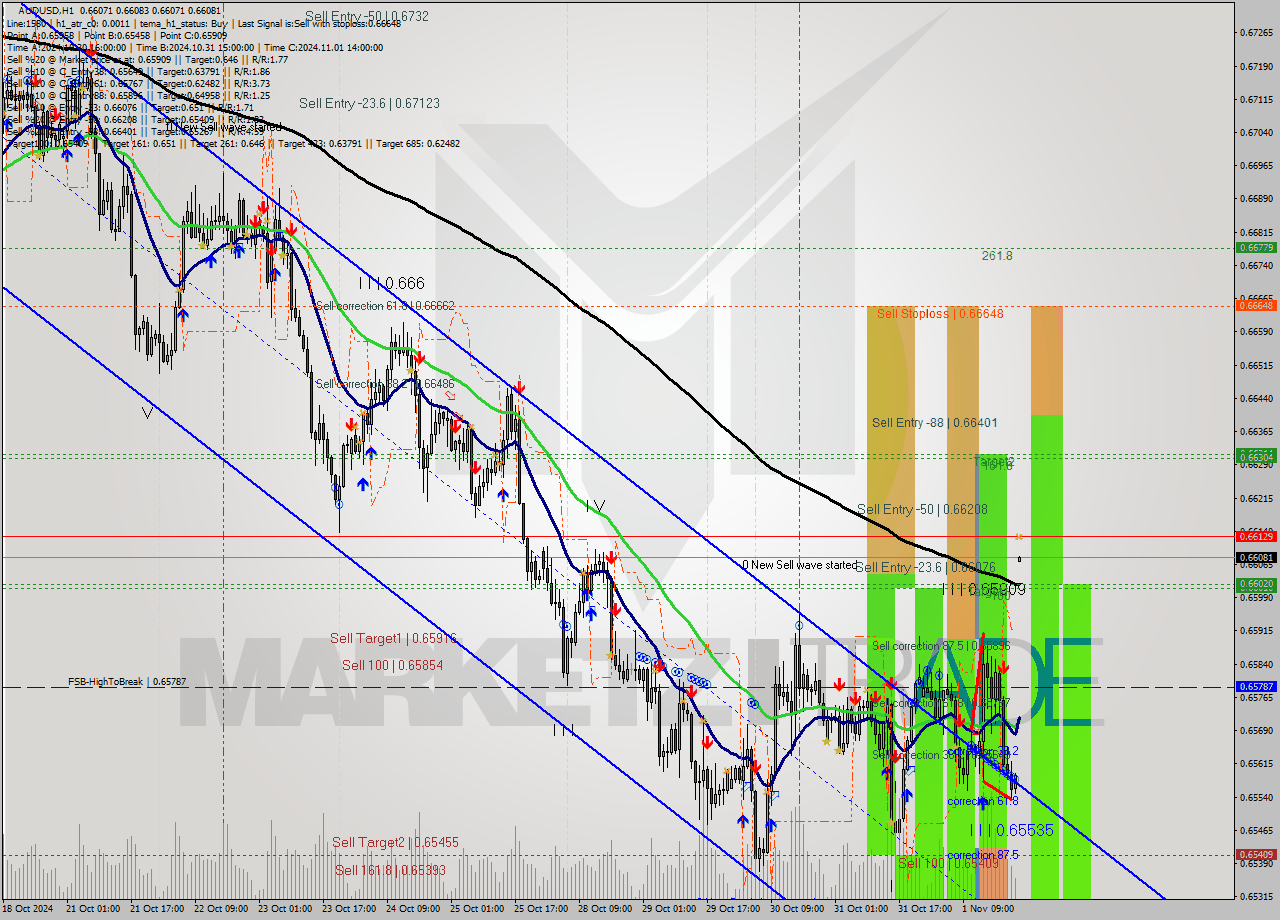Click the '23 Oct 17:00' time label

click(x=350, y=909)
